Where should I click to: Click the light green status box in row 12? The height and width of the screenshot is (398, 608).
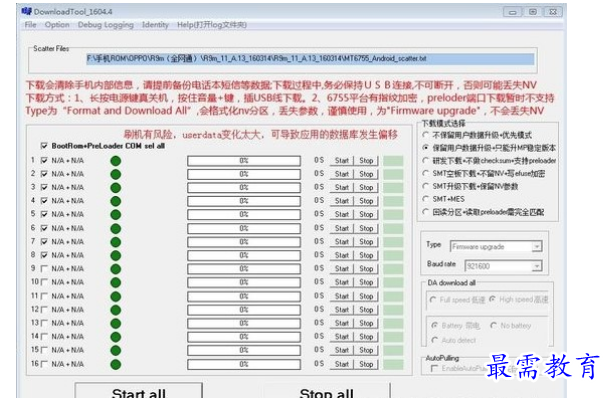393,310
